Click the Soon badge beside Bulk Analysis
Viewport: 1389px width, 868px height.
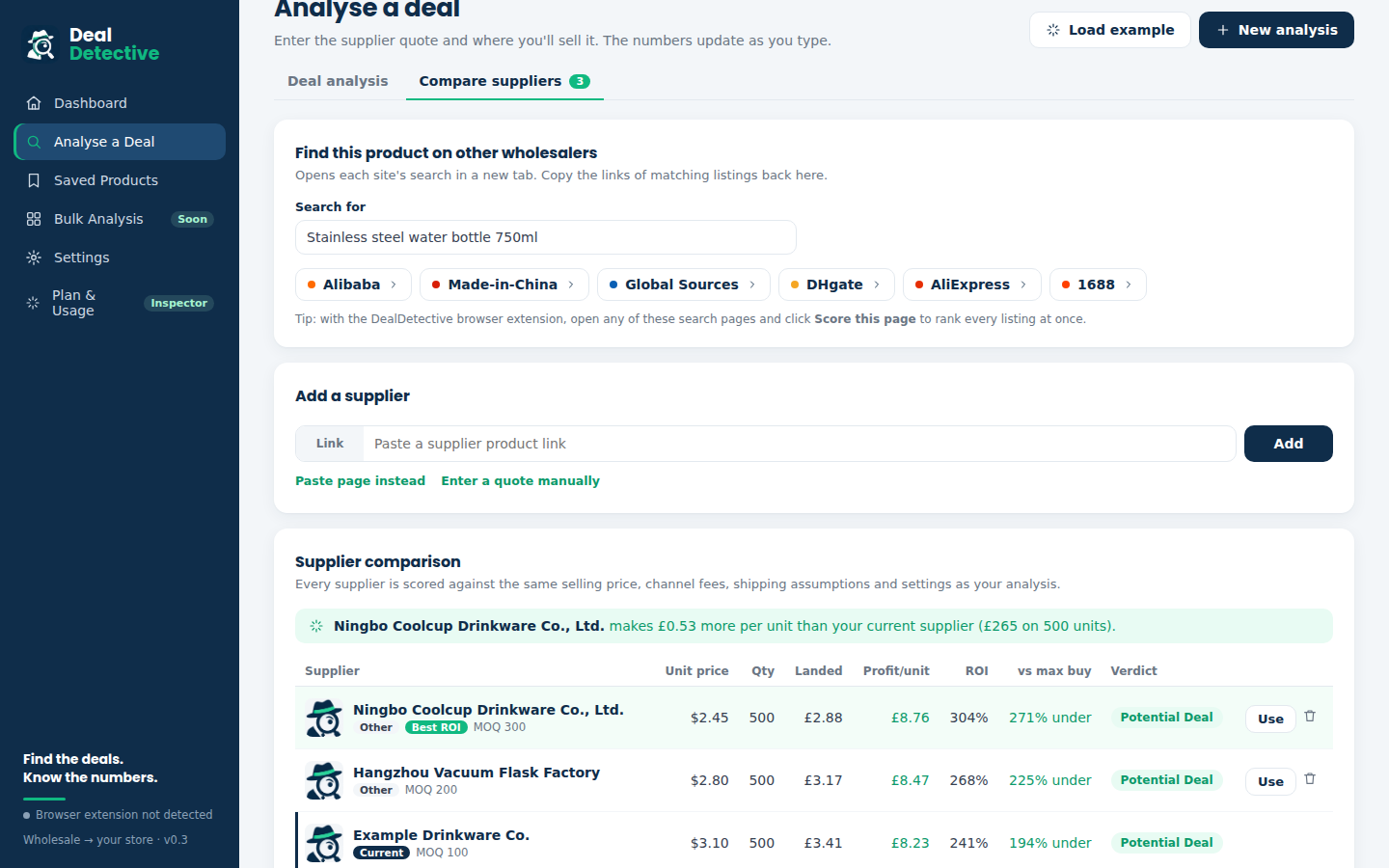192,219
